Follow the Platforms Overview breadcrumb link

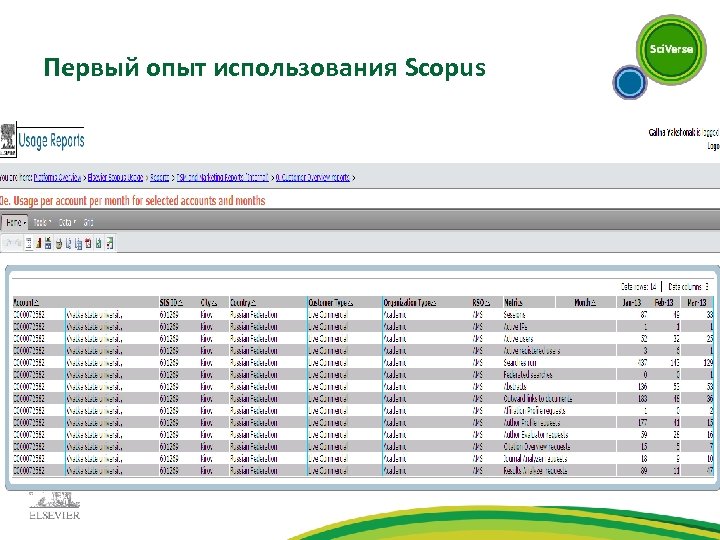click(57, 177)
